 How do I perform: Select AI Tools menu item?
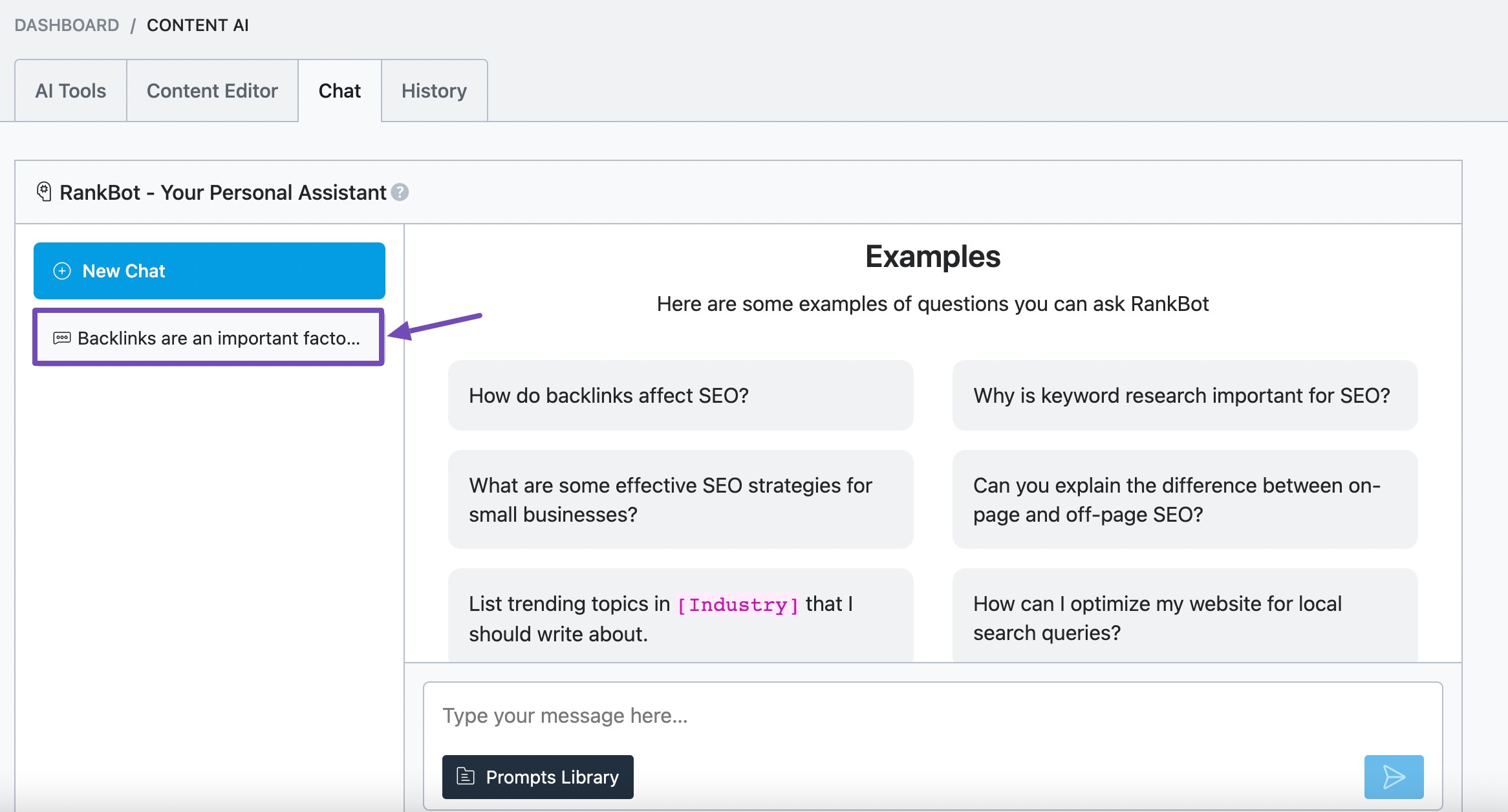[70, 90]
